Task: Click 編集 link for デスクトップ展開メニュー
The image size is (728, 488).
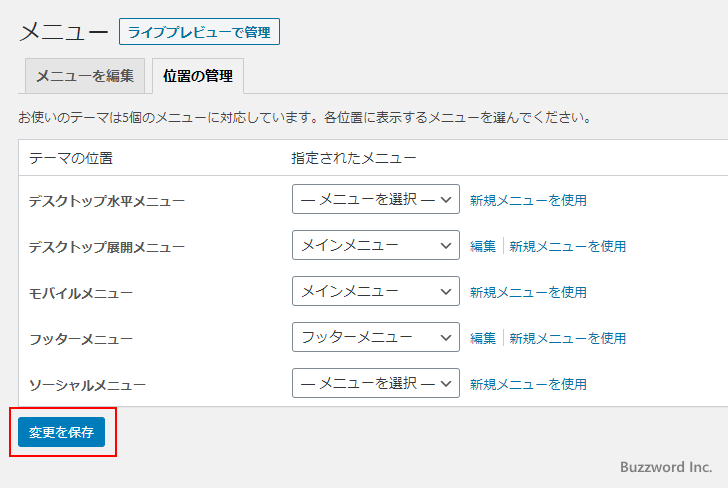Action: 482,246
